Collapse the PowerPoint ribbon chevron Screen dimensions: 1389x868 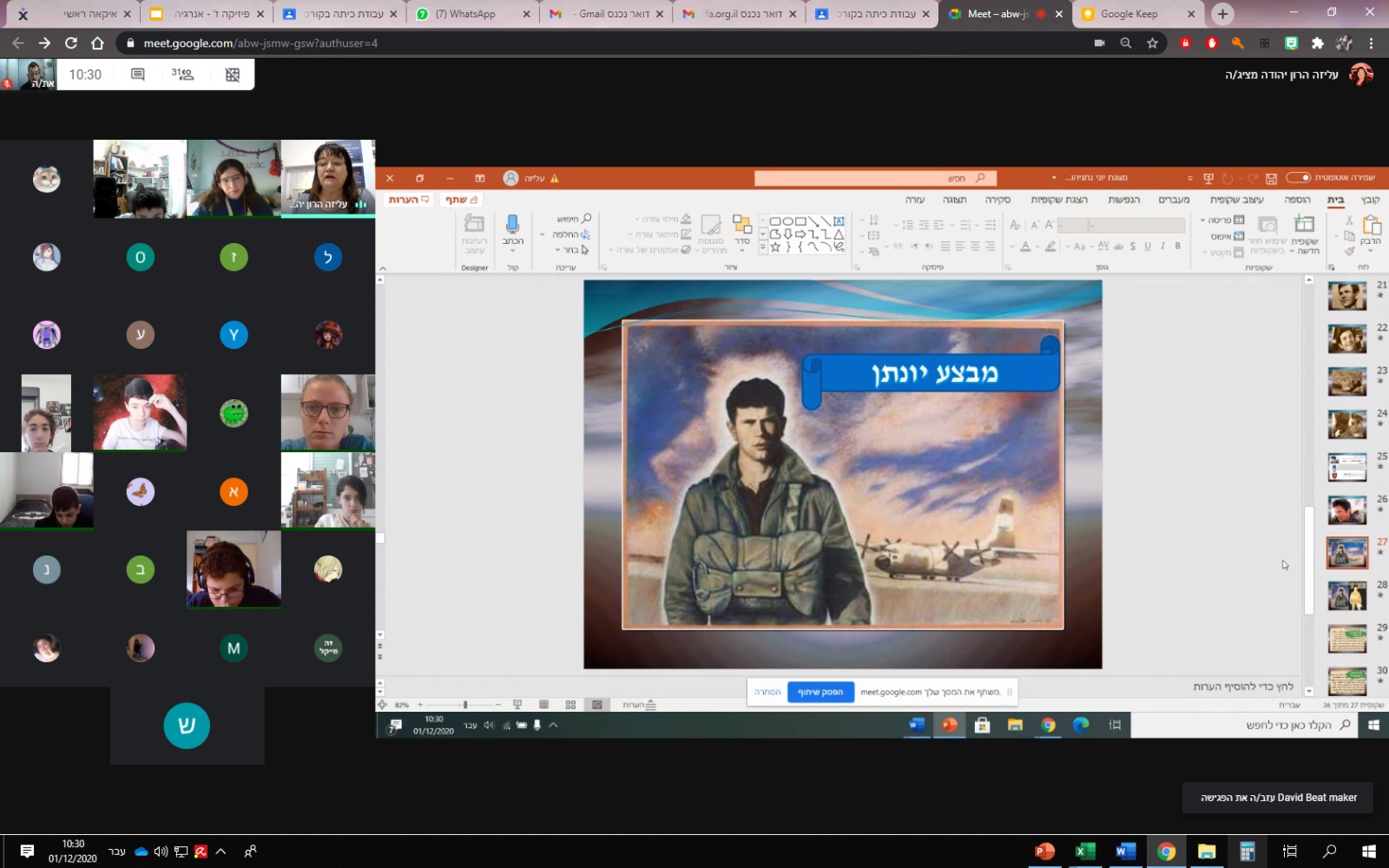point(383,268)
